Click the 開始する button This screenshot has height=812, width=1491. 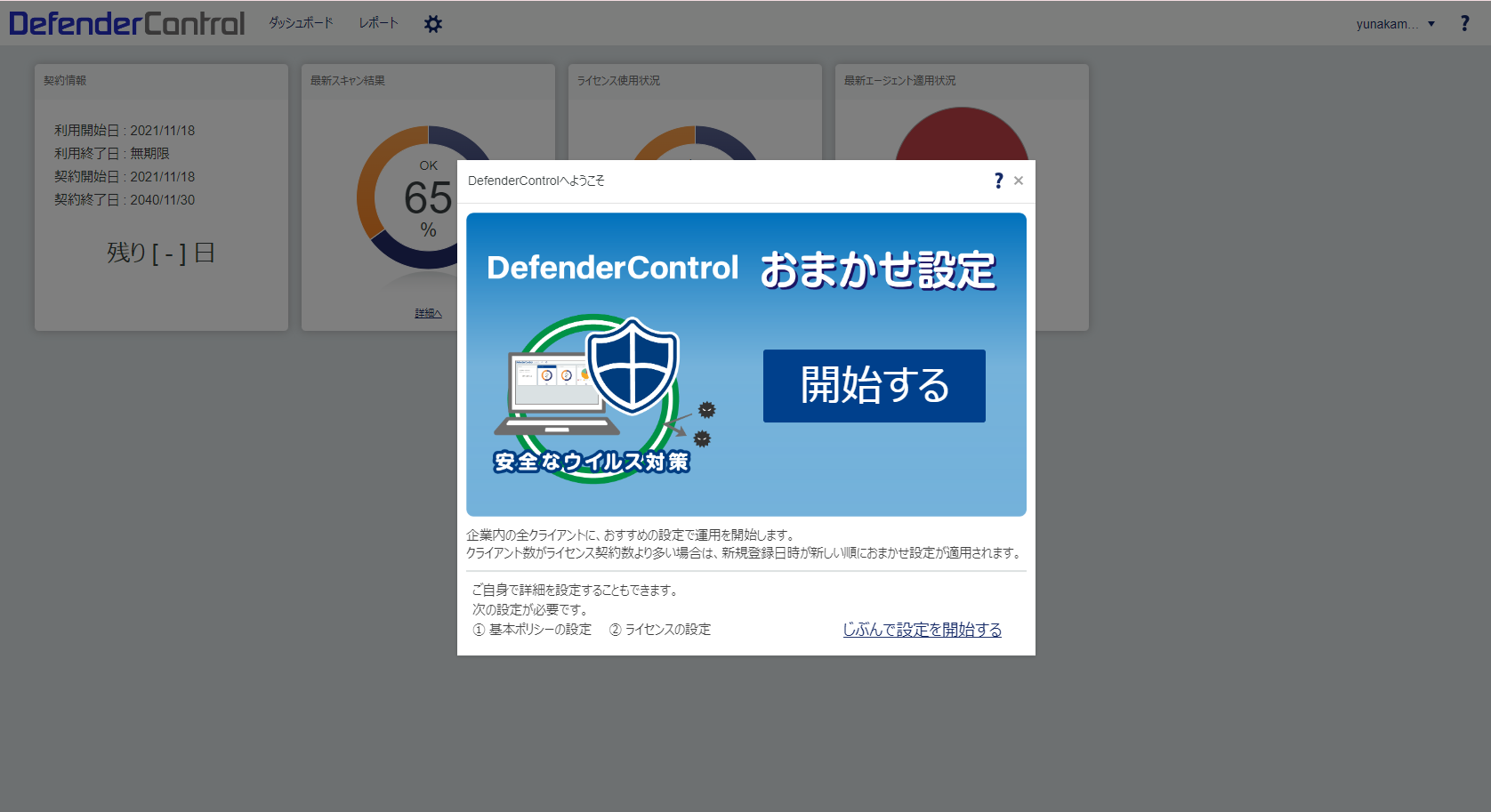point(874,386)
